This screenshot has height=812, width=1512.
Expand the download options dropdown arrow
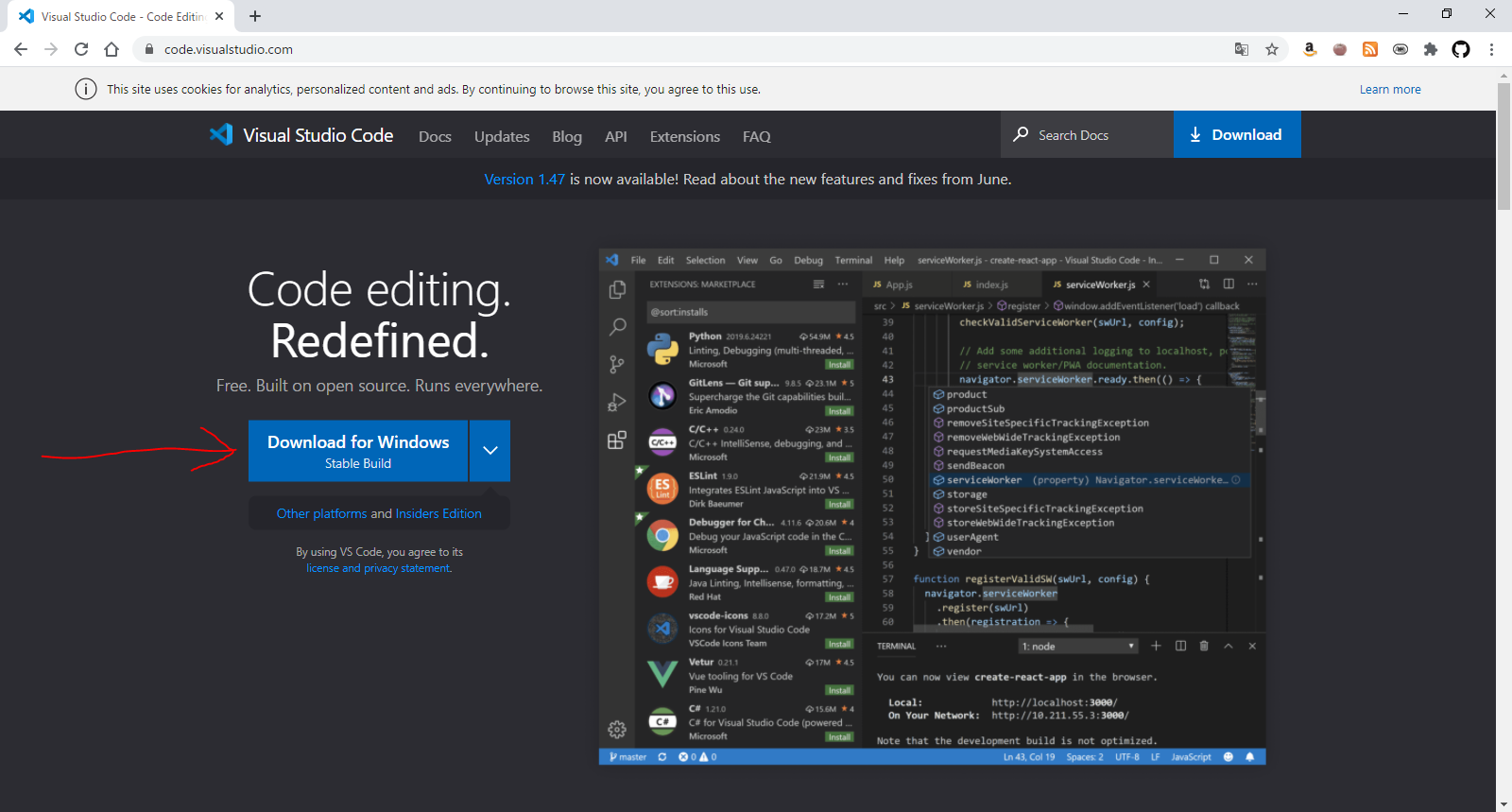coord(490,451)
